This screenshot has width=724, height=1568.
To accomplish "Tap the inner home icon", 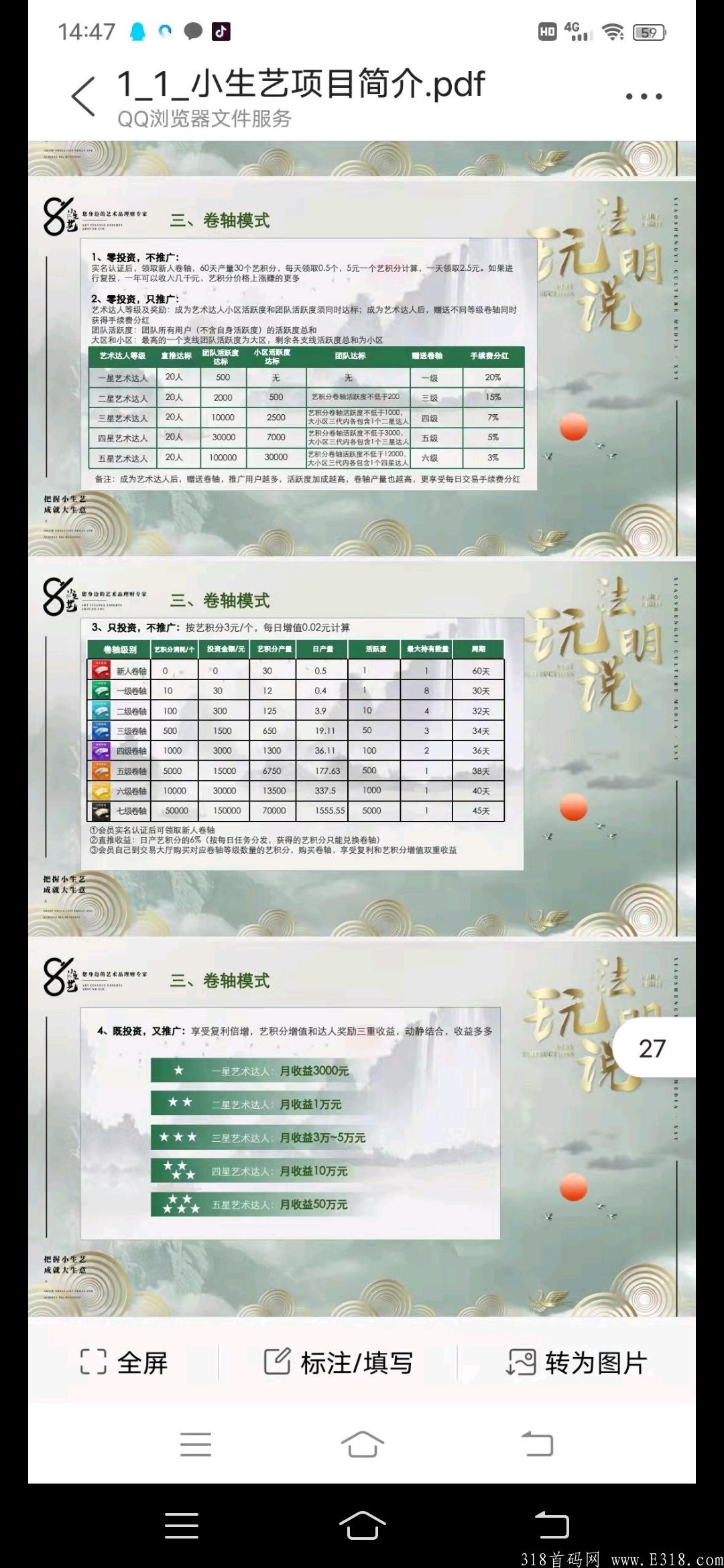I will pos(362,1444).
